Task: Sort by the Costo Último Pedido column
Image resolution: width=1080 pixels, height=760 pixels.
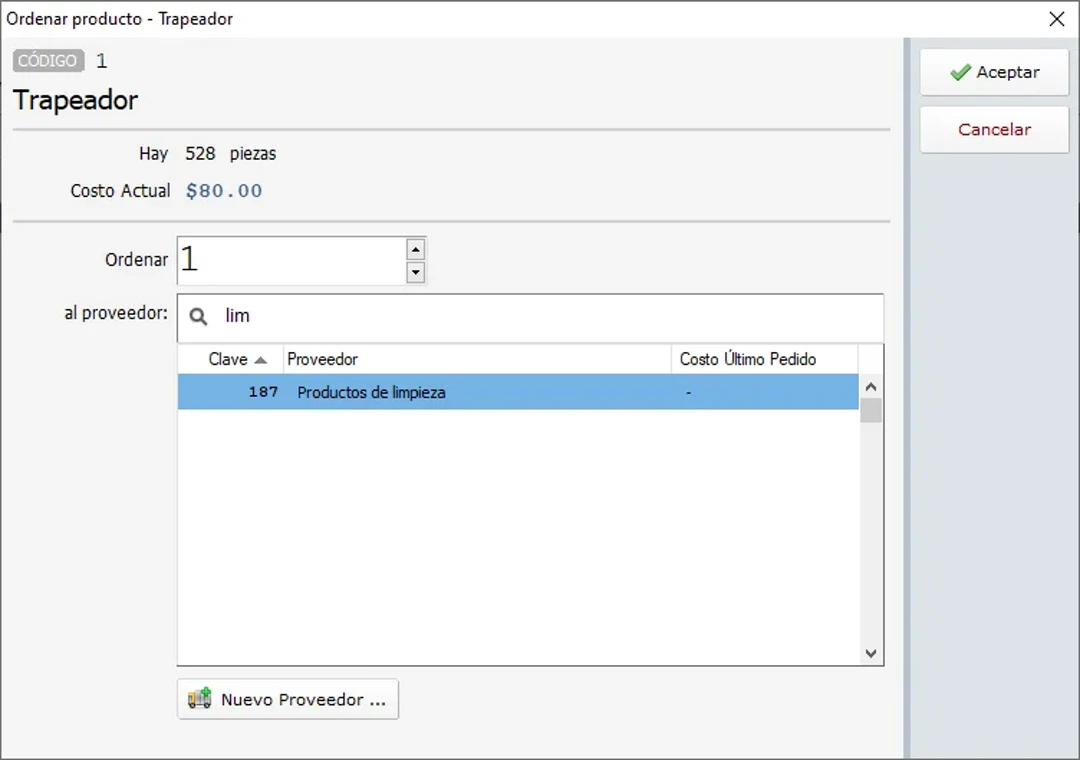Action: coord(764,359)
